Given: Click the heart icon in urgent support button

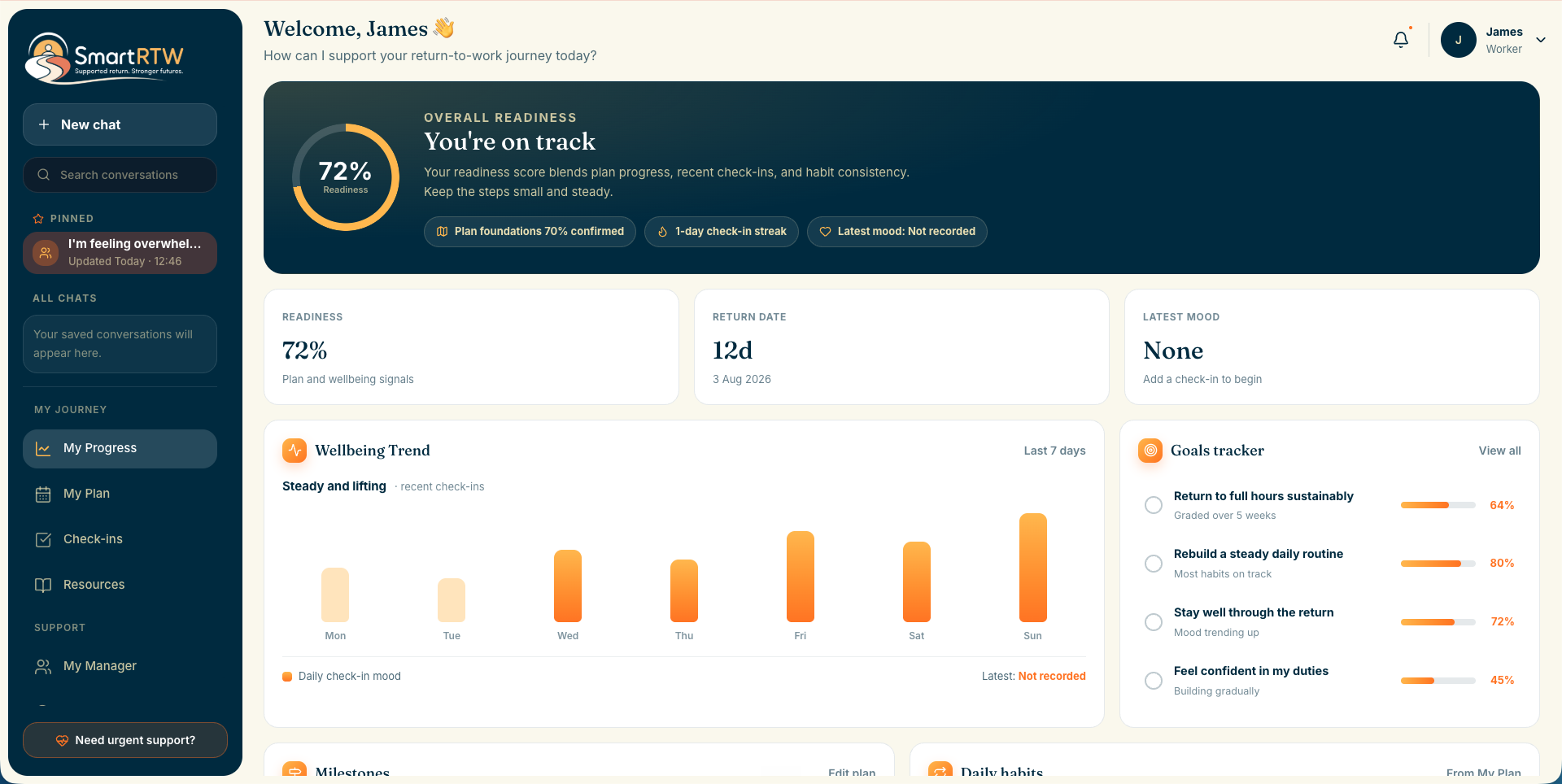Looking at the screenshot, I should [x=62, y=741].
